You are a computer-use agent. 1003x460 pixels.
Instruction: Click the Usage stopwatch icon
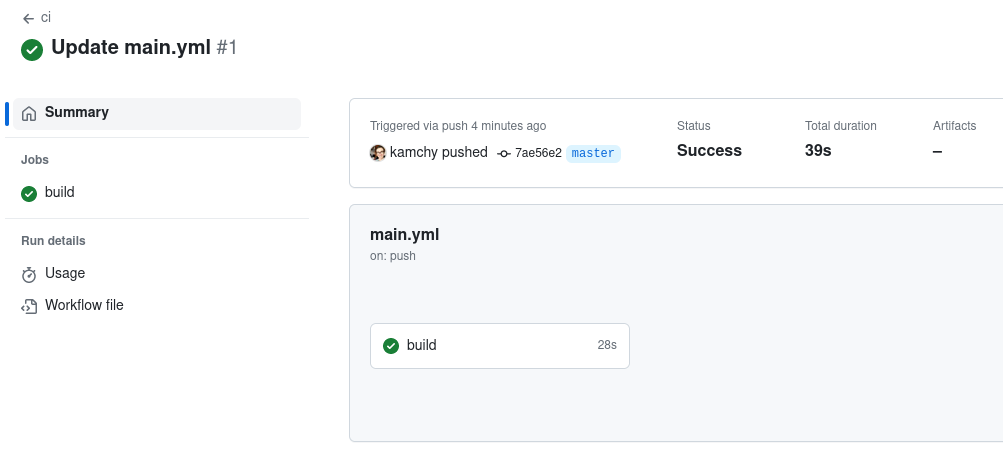click(x=29, y=274)
